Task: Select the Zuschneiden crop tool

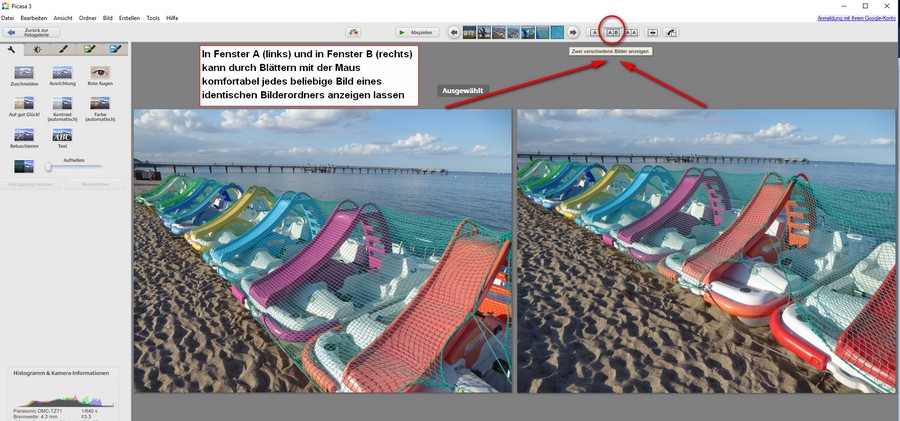Action: pyautogui.click(x=24, y=76)
